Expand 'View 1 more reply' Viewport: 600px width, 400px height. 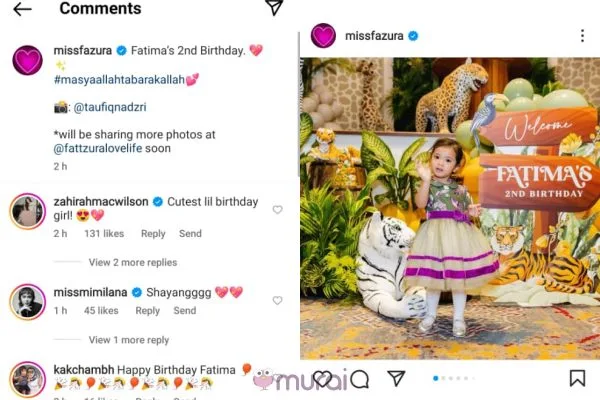pos(127,340)
